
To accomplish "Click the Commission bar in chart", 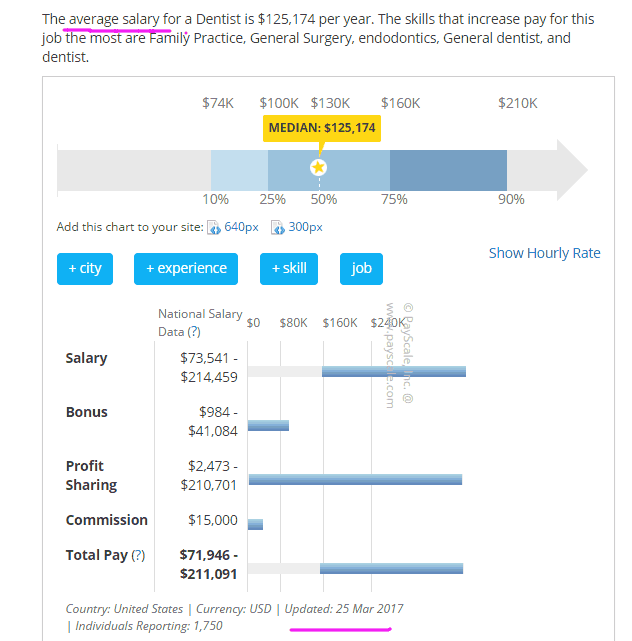I will (255, 524).
